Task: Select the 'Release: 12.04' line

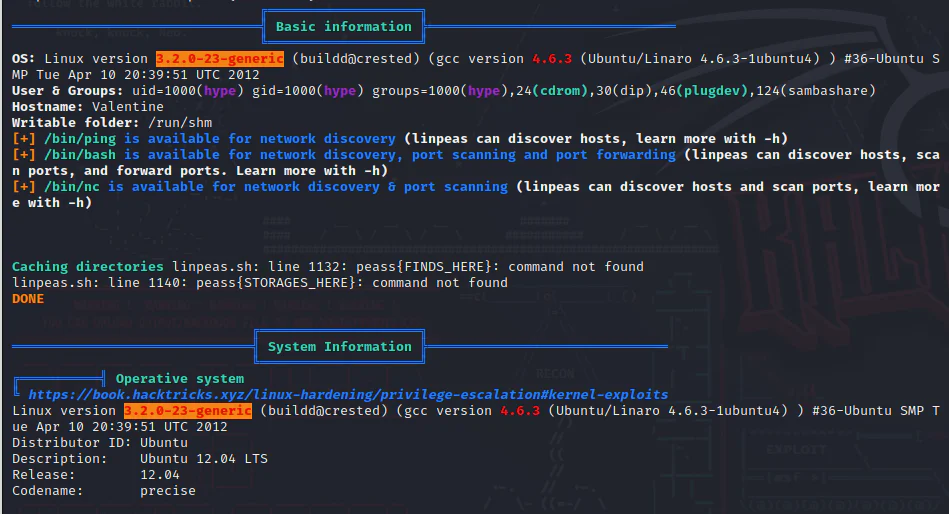Action: click(x=96, y=475)
